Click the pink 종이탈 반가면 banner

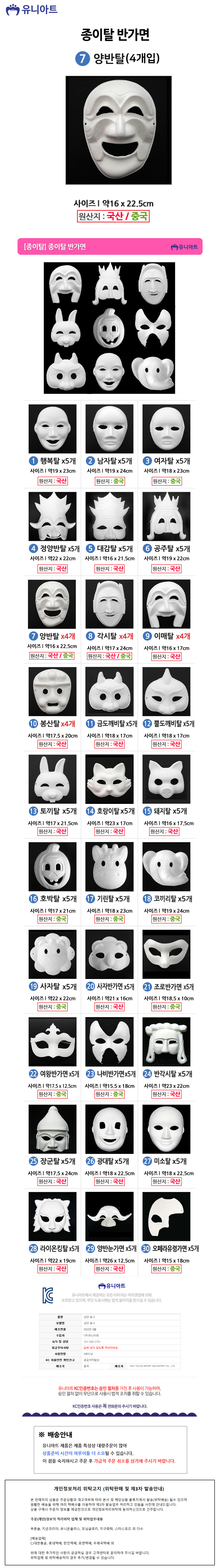point(109,246)
